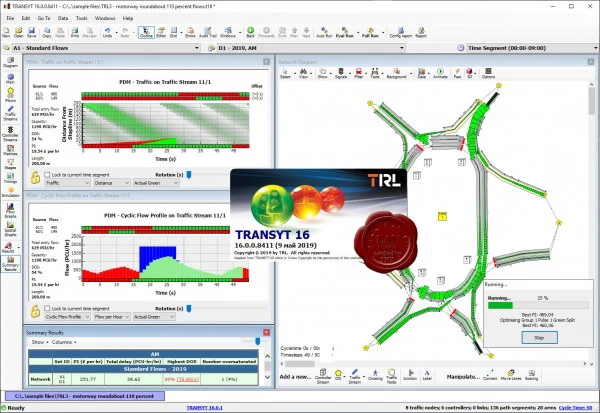The image size is (600, 413).
Task: Open the Columns dropdown in Summary Results
Action: pyautogui.click(x=64, y=342)
